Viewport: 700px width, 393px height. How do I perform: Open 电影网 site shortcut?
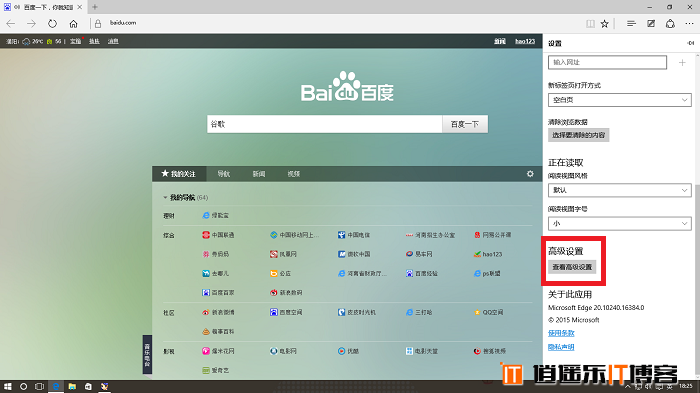click(283, 351)
